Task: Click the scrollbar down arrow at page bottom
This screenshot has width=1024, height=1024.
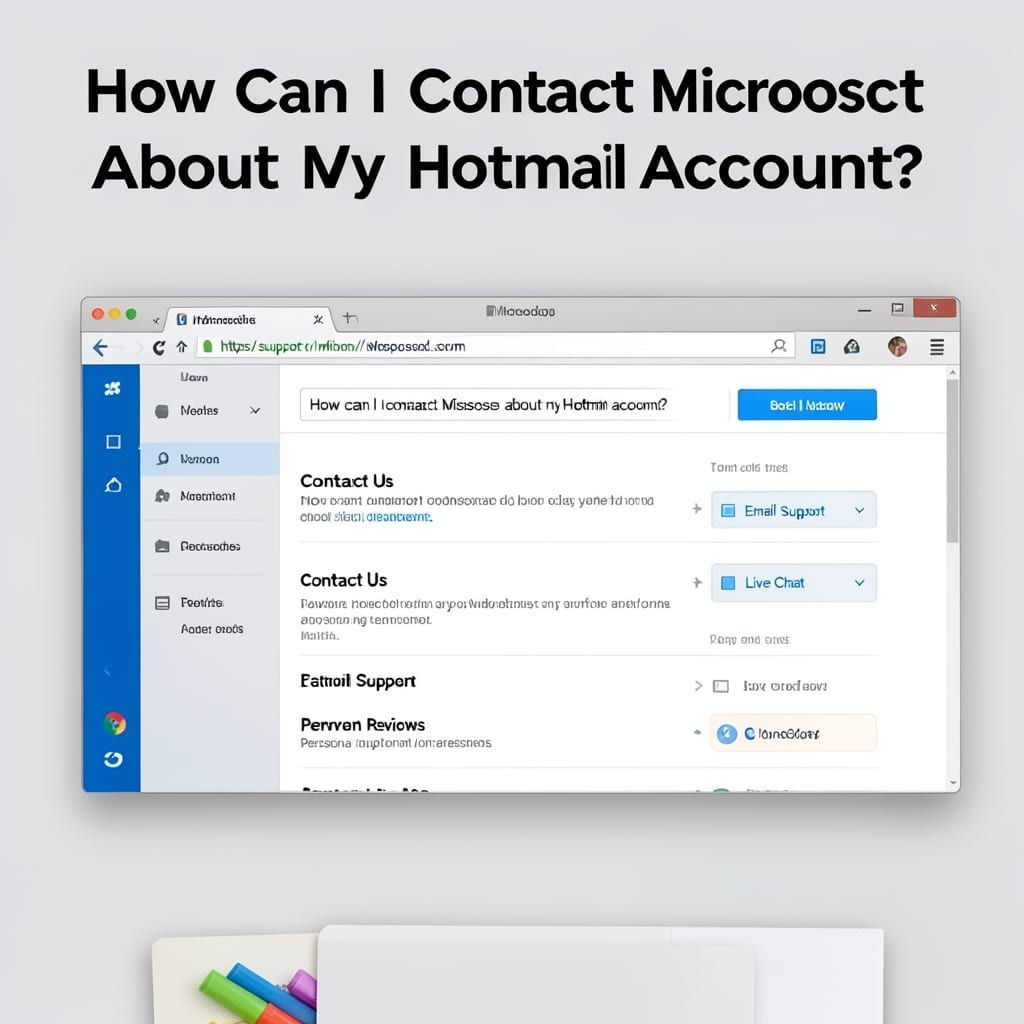Action: click(953, 782)
